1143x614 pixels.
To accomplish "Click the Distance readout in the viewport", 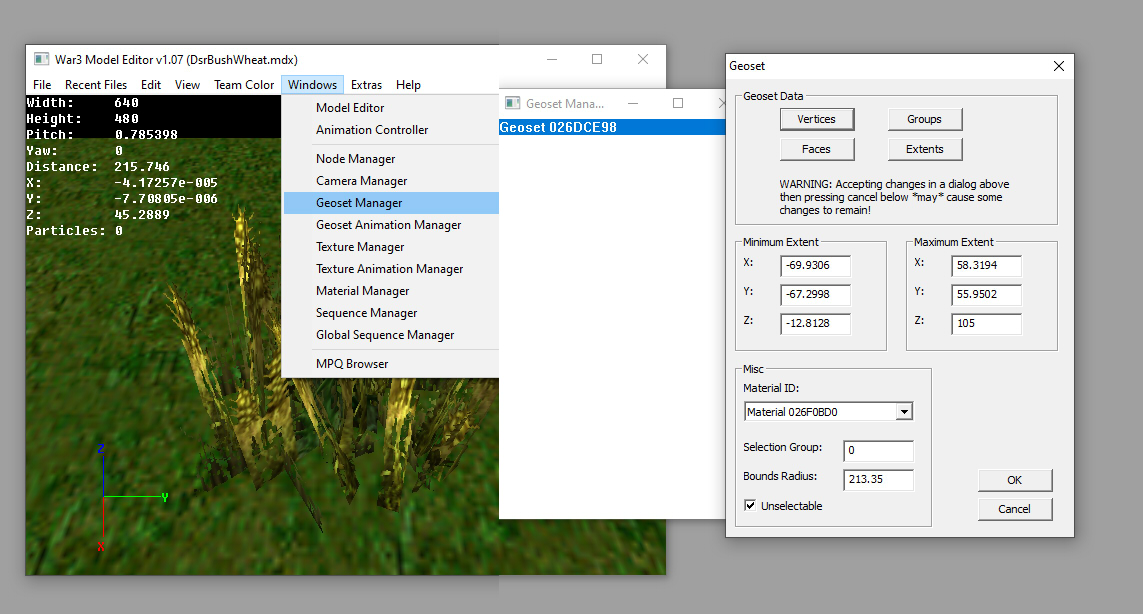I will pyautogui.click(x=98, y=166).
